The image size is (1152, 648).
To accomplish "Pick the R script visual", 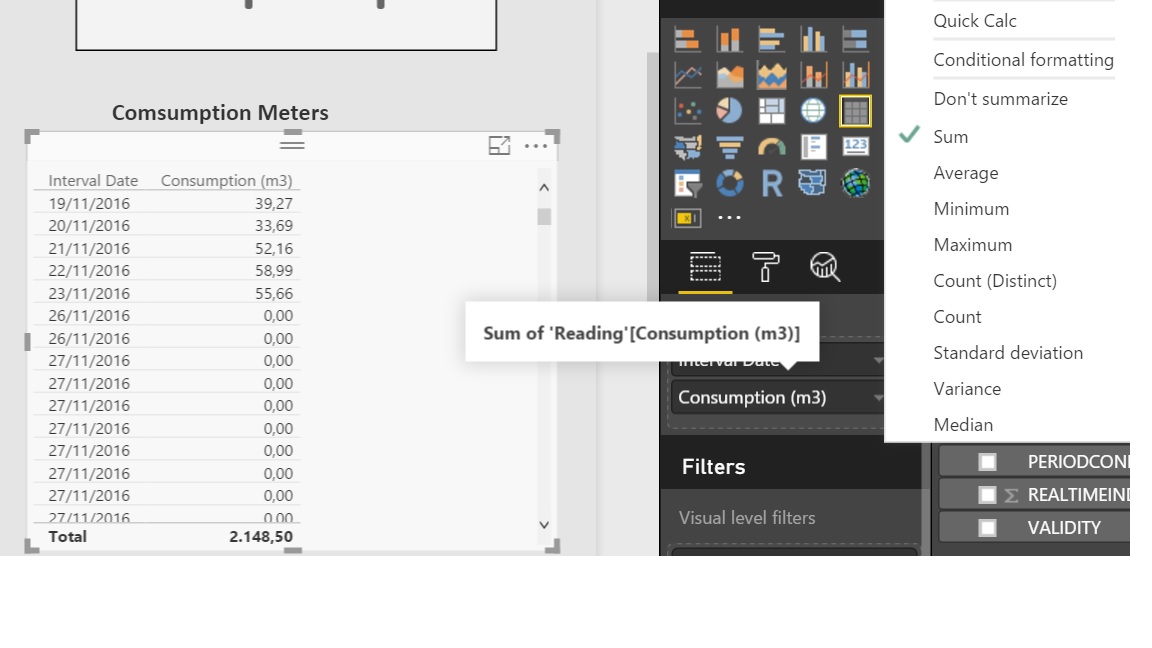I will (771, 183).
